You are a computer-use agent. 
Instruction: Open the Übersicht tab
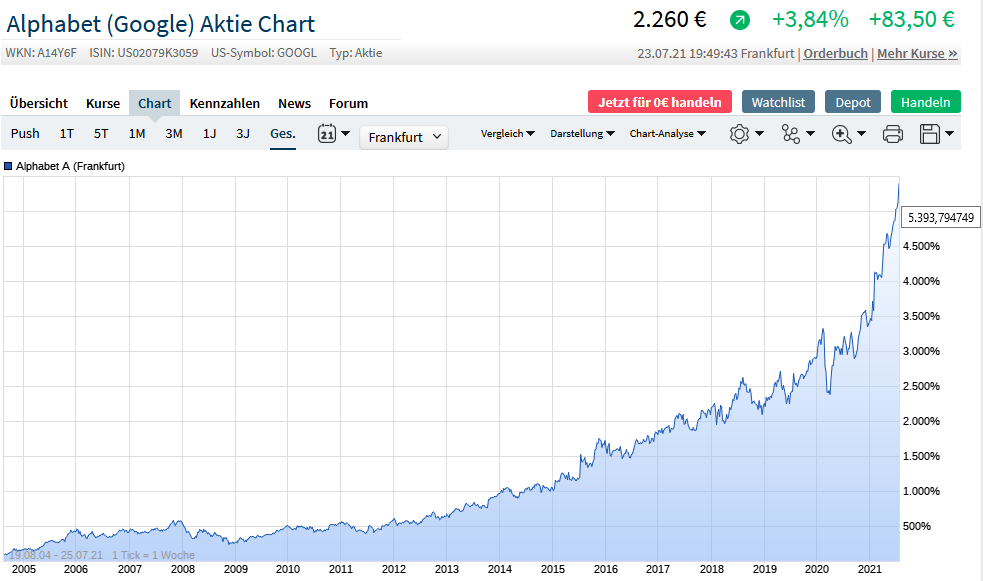[x=39, y=103]
